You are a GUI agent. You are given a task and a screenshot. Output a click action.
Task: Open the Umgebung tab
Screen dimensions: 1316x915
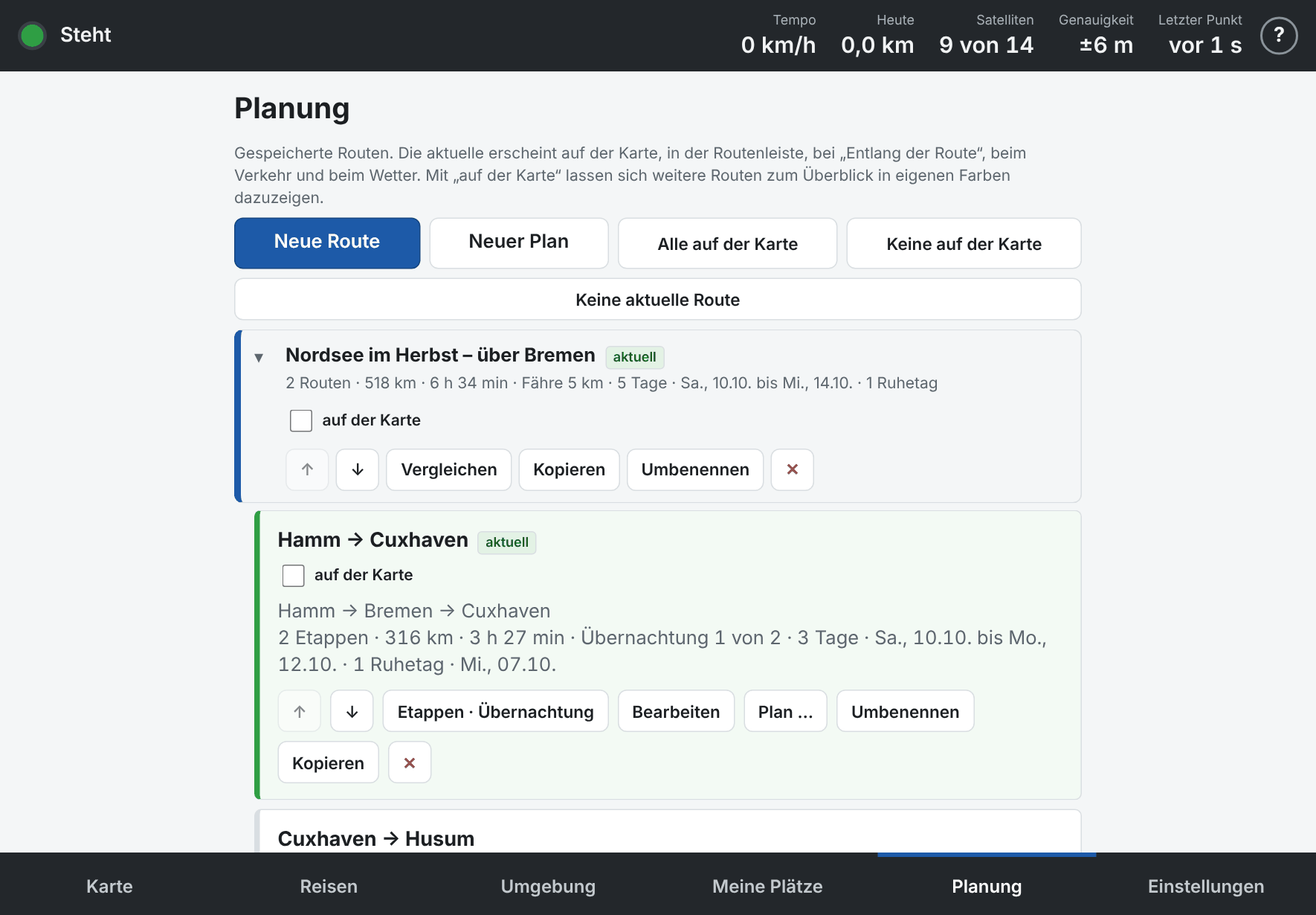point(548,886)
